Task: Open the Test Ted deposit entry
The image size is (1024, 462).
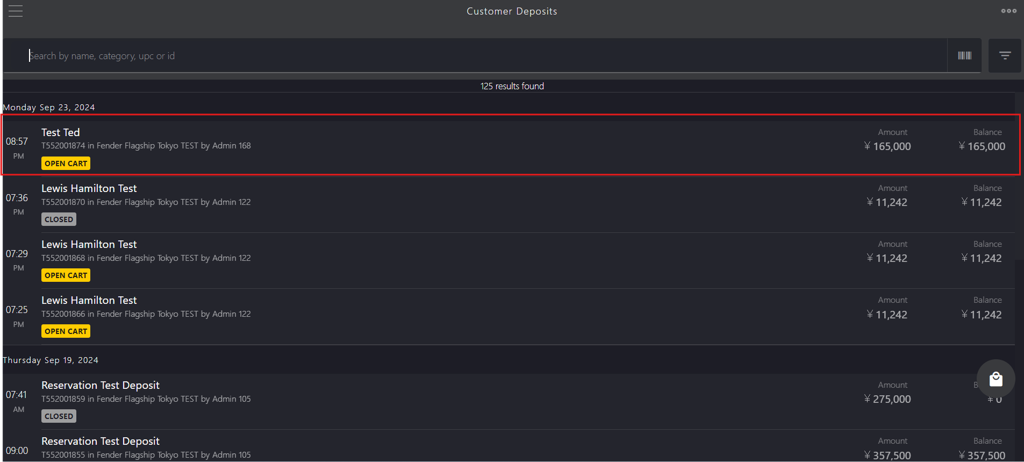Action: tap(511, 145)
